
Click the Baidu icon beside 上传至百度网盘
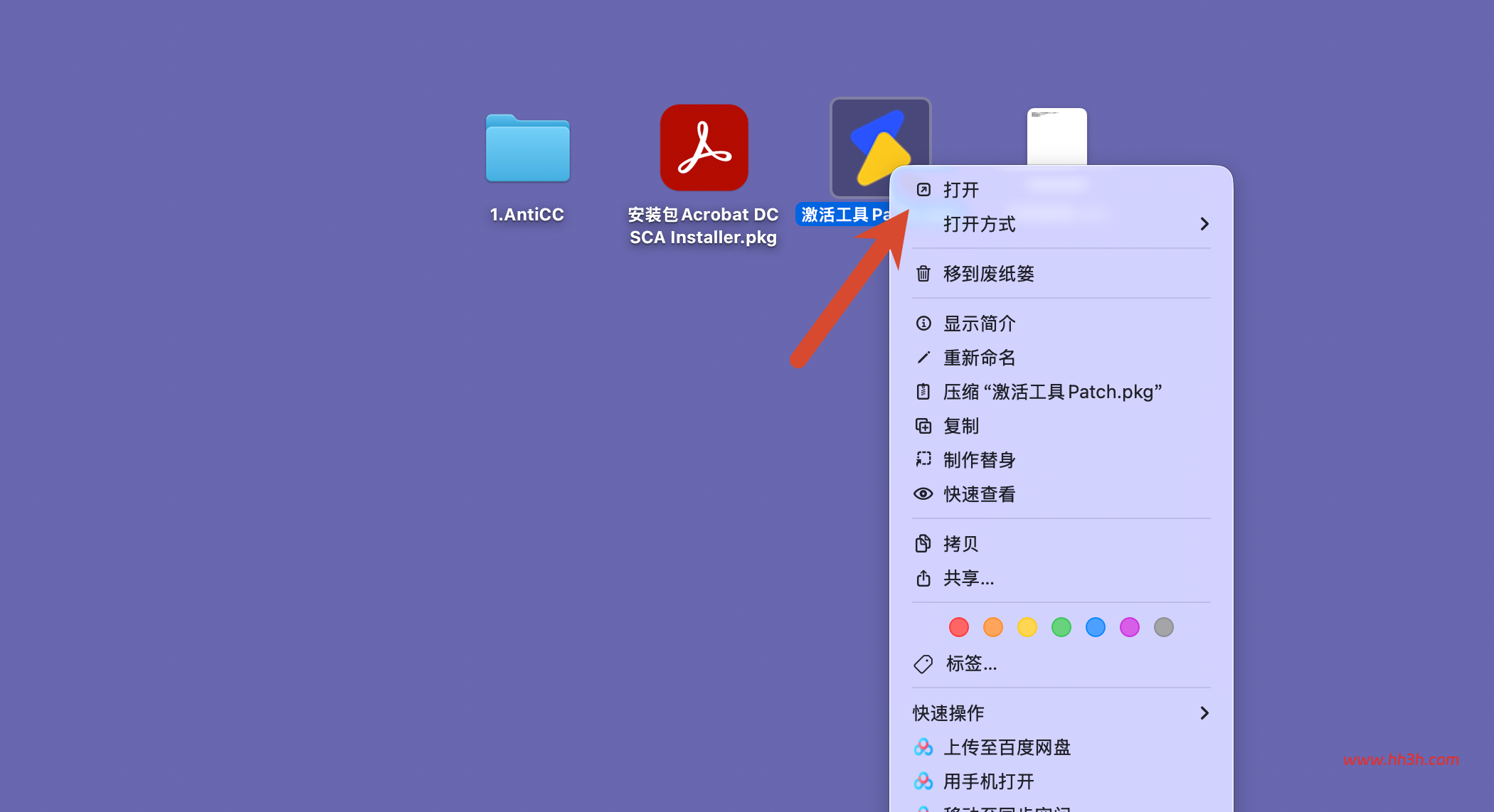tap(923, 747)
